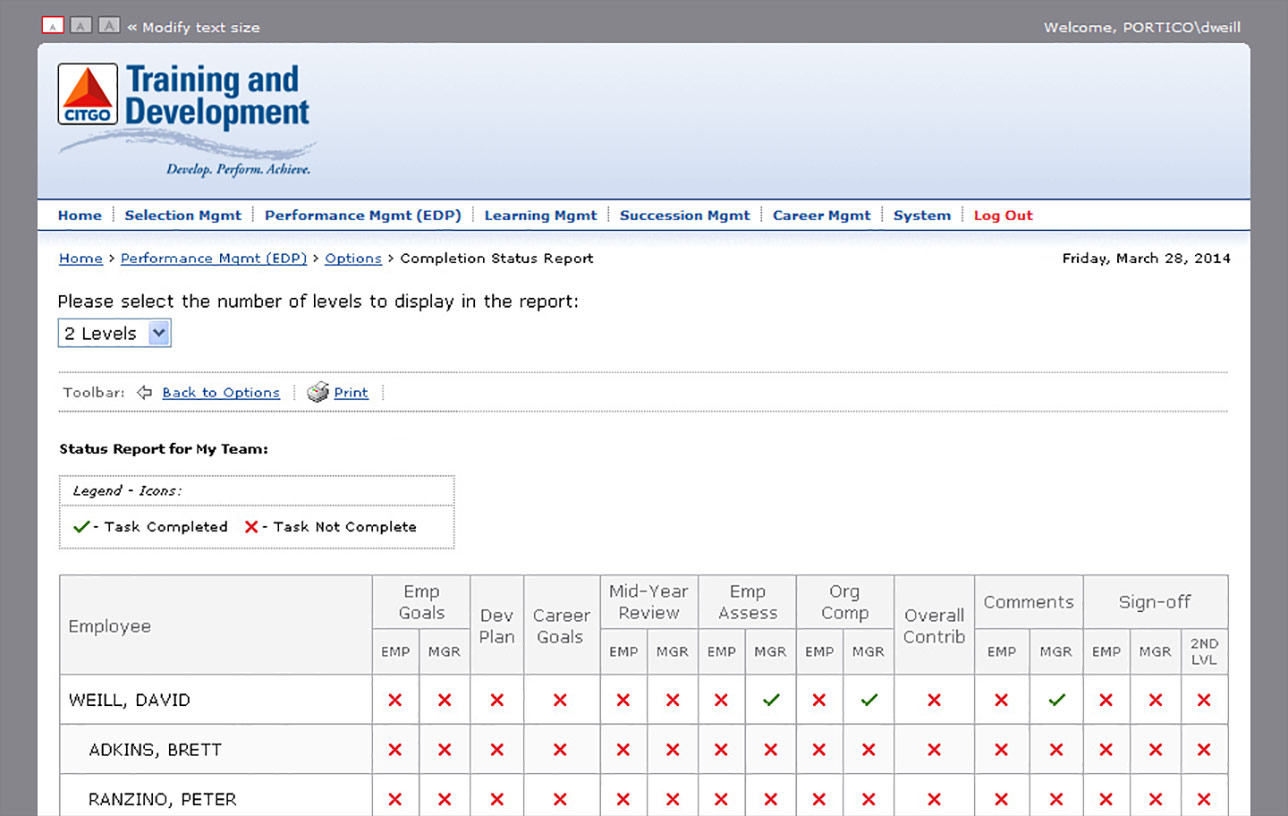Screen dimensions: 1288x816
Task: Click ADKINS, BRETT Sign-off MGR X icon
Action: 1155,749
